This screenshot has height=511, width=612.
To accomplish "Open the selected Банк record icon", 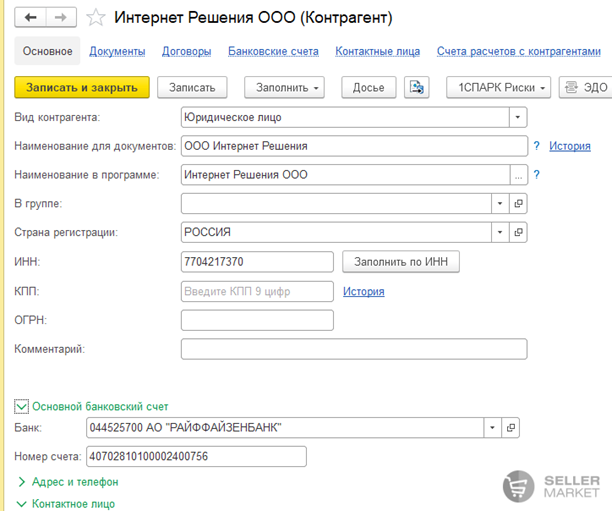I will pyautogui.click(x=511, y=428).
